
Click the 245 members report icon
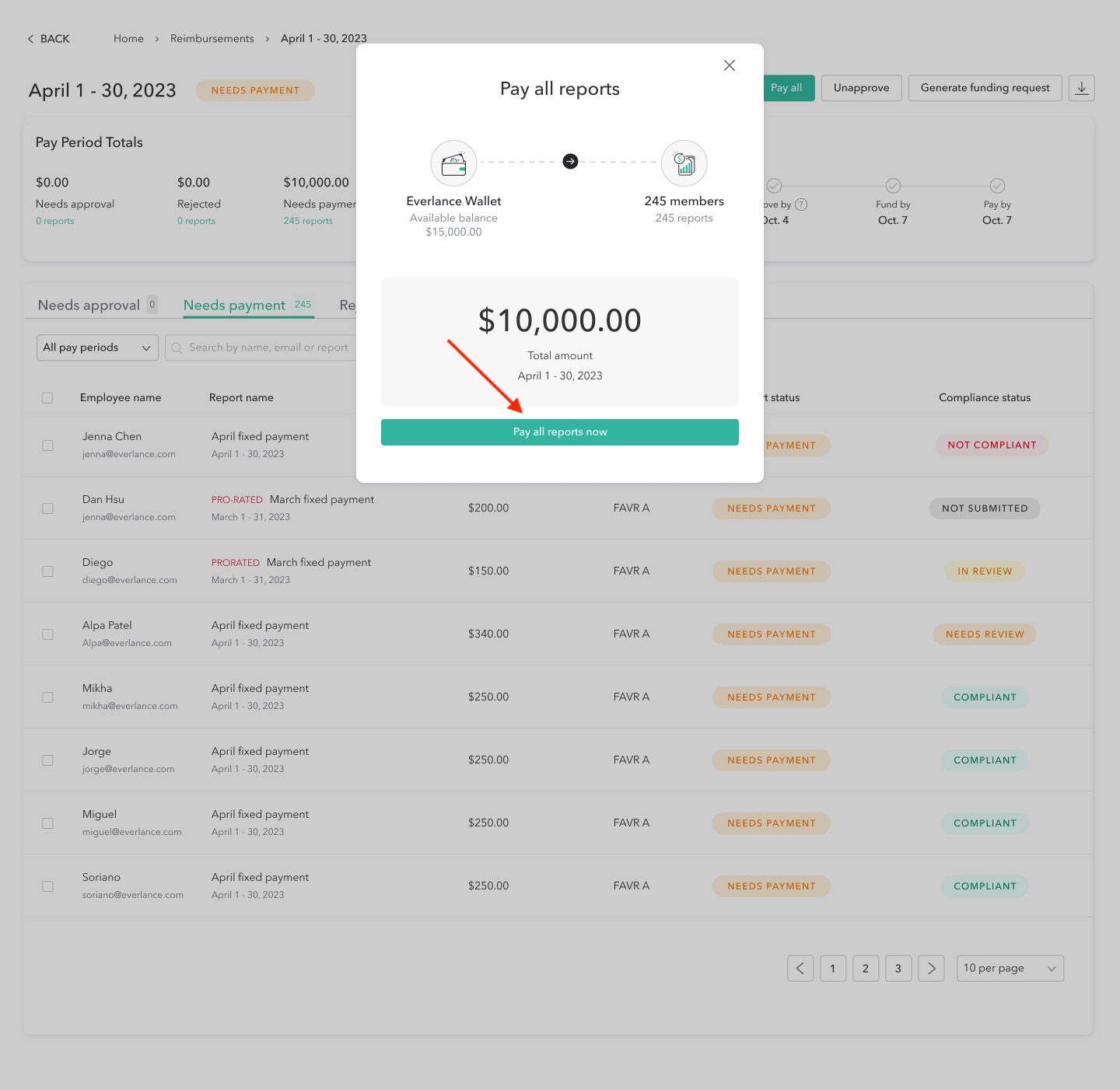click(684, 163)
